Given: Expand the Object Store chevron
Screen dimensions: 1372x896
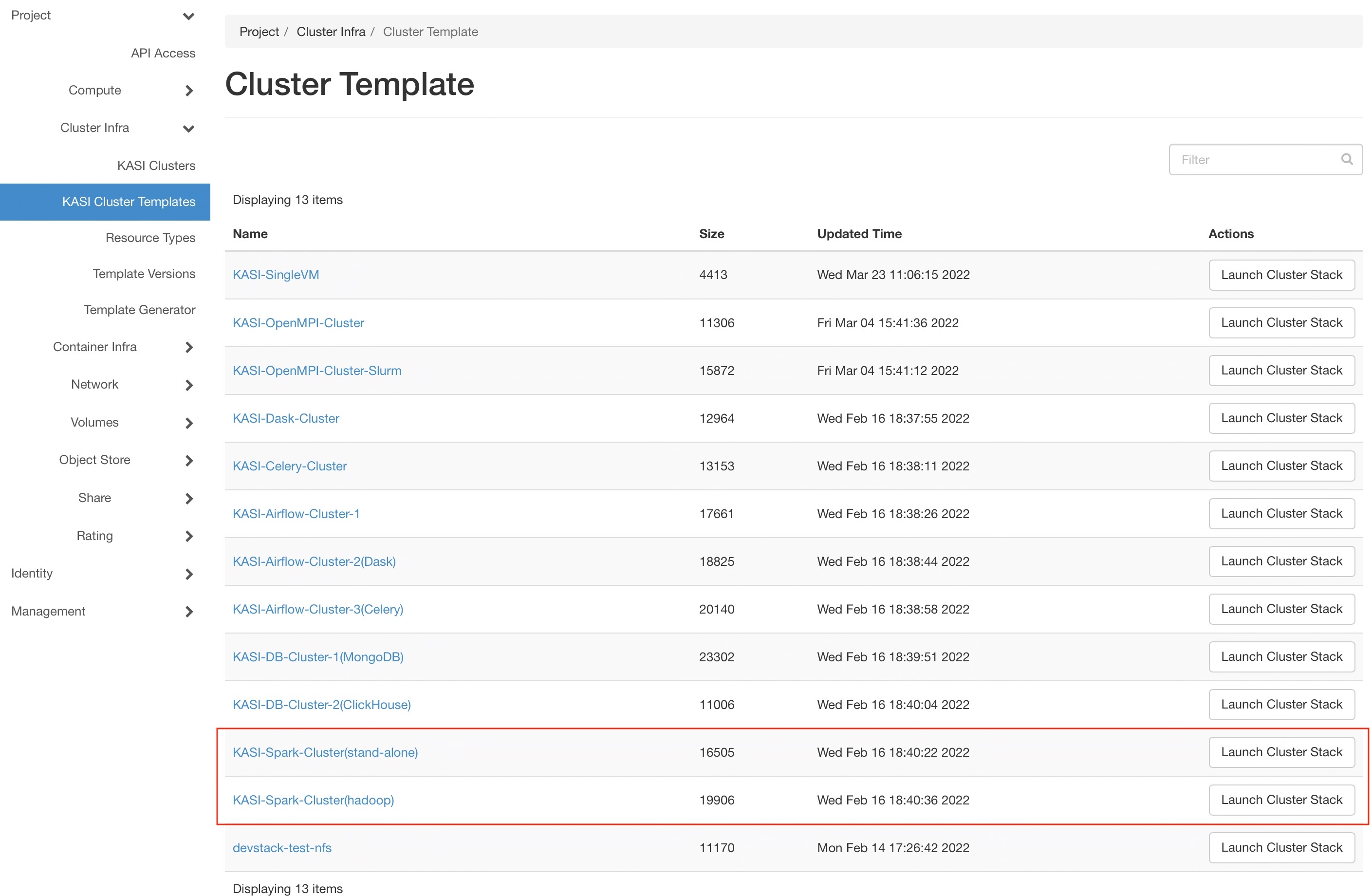Looking at the screenshot, I should (x=188, y=461).
